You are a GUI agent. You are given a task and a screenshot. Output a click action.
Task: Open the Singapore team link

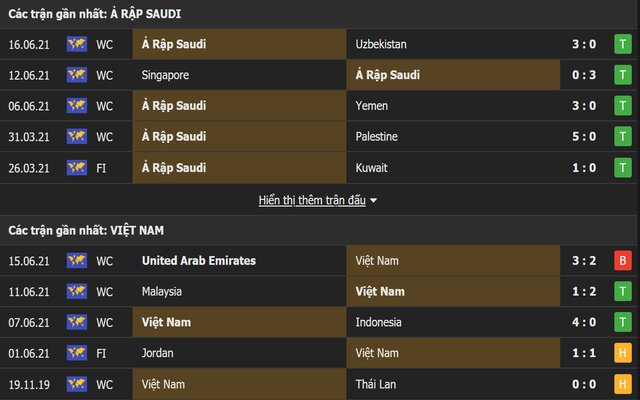166,75
